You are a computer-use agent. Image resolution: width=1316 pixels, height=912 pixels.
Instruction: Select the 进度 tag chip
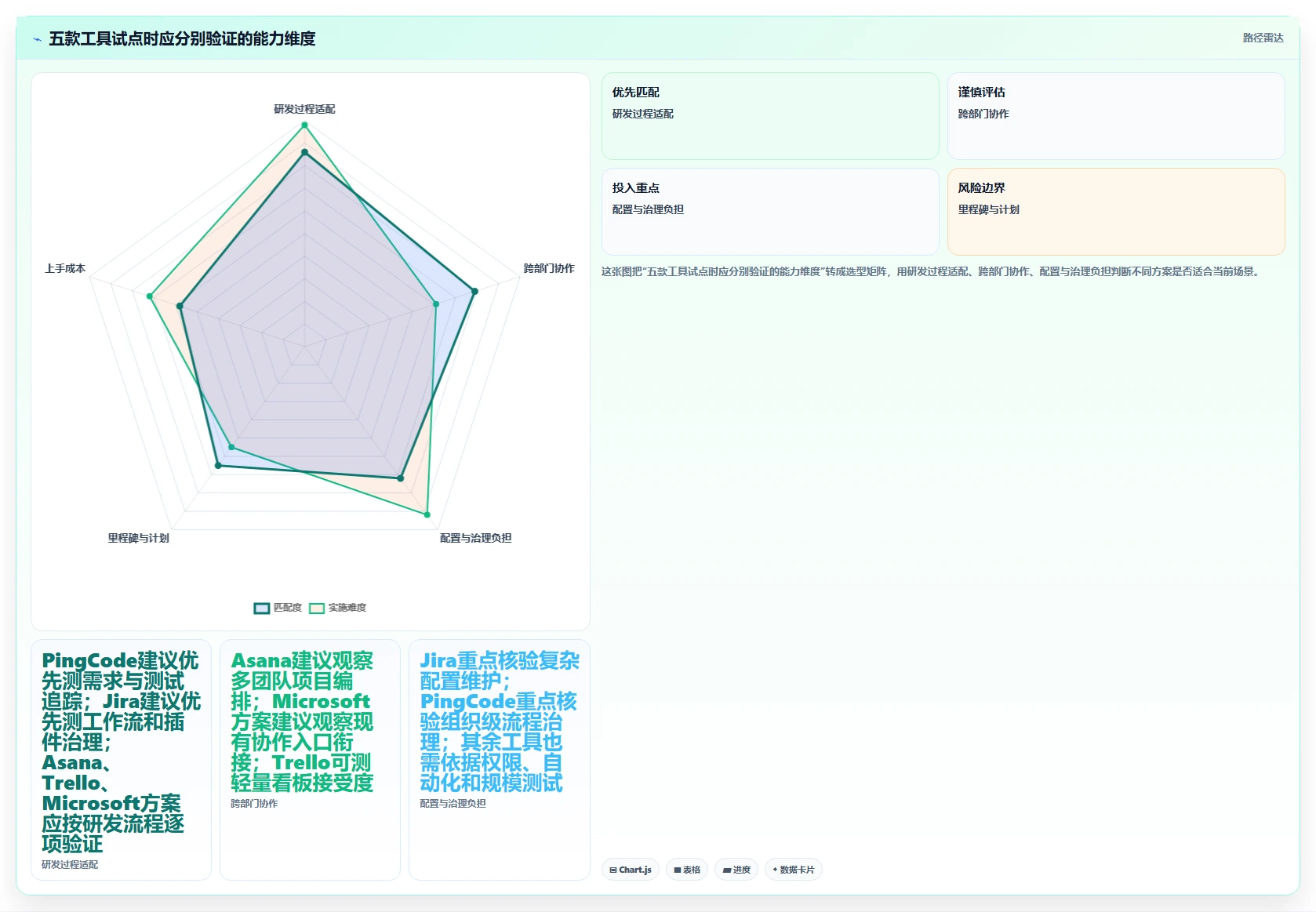(x=736, y=870)
